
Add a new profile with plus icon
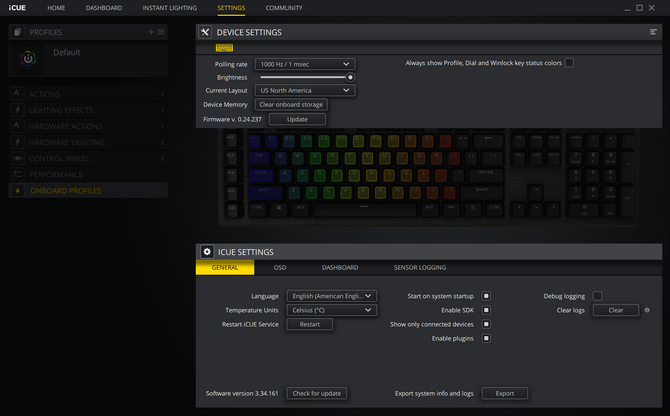pos(151,32)
